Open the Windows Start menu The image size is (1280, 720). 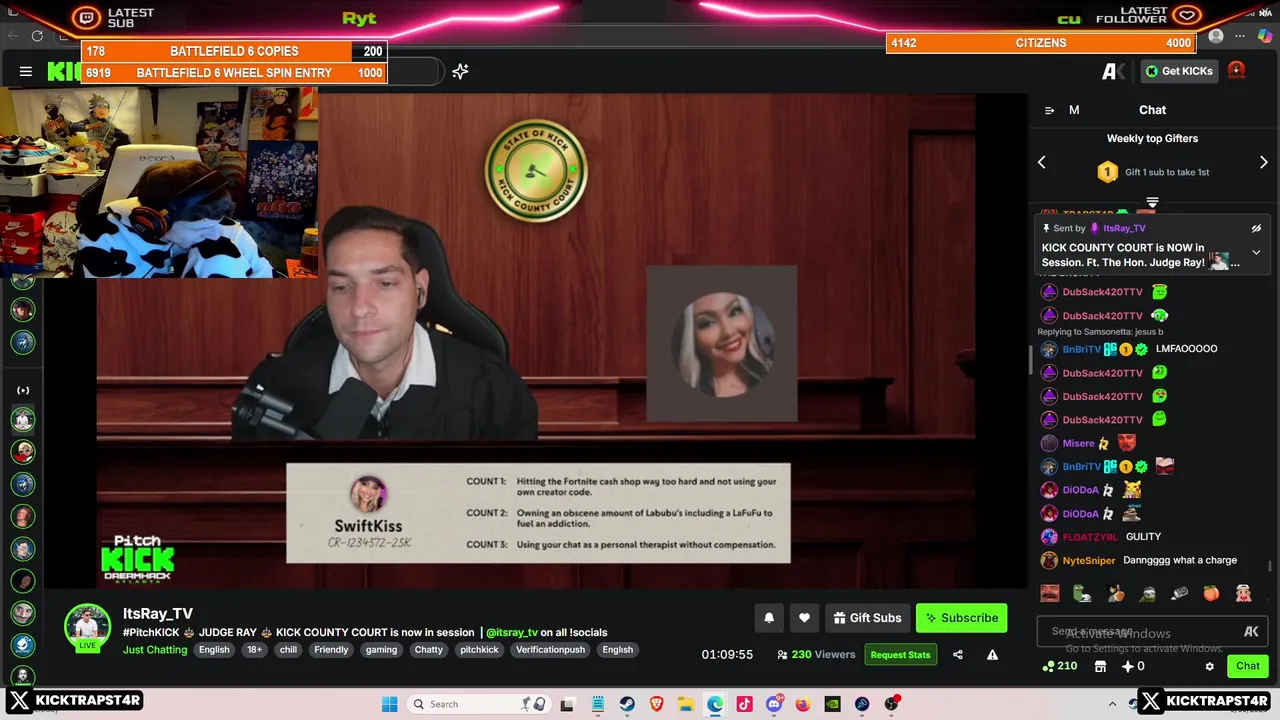coord(389,704)
